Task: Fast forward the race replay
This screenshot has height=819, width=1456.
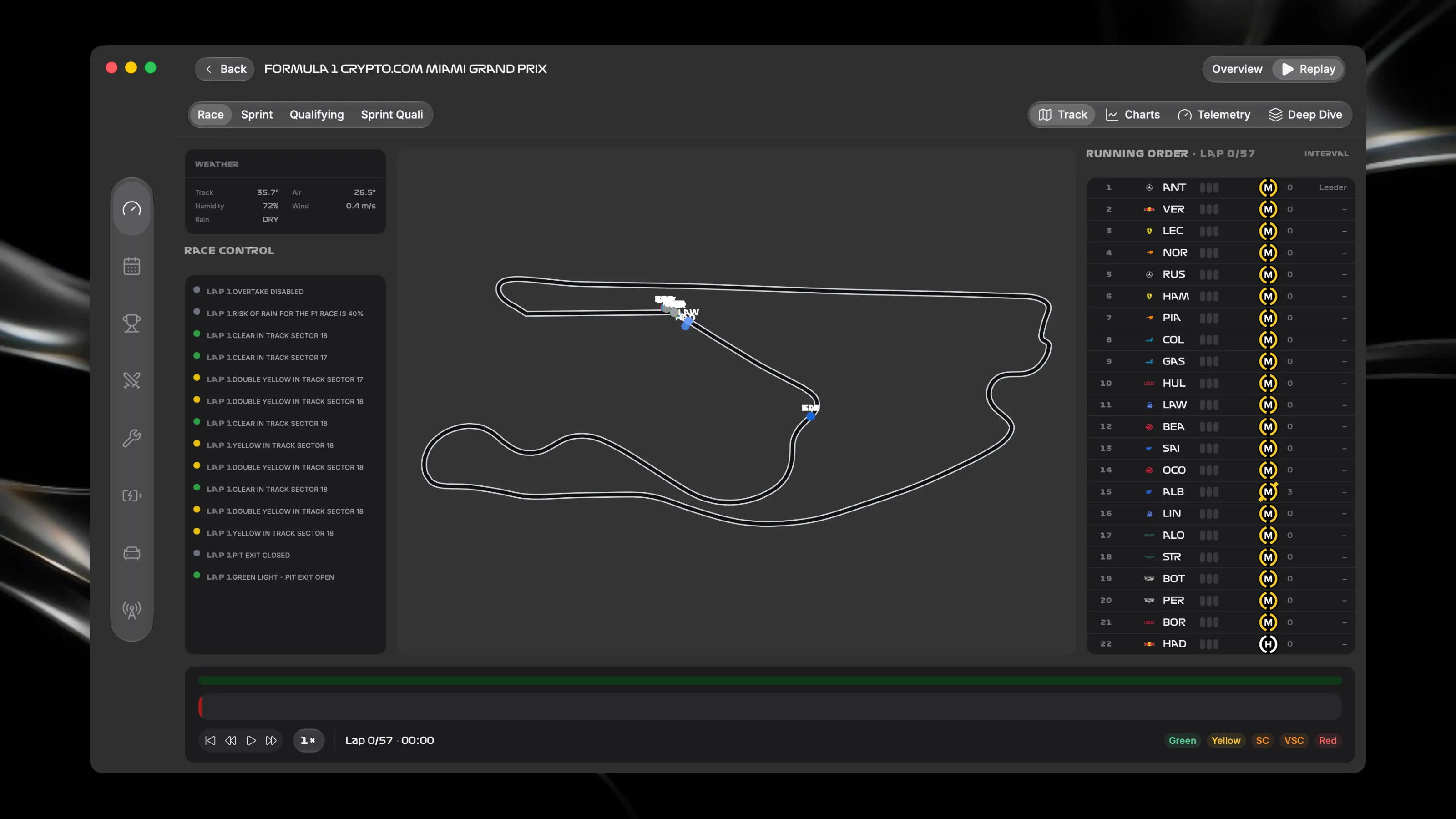Action: (271, 740)
